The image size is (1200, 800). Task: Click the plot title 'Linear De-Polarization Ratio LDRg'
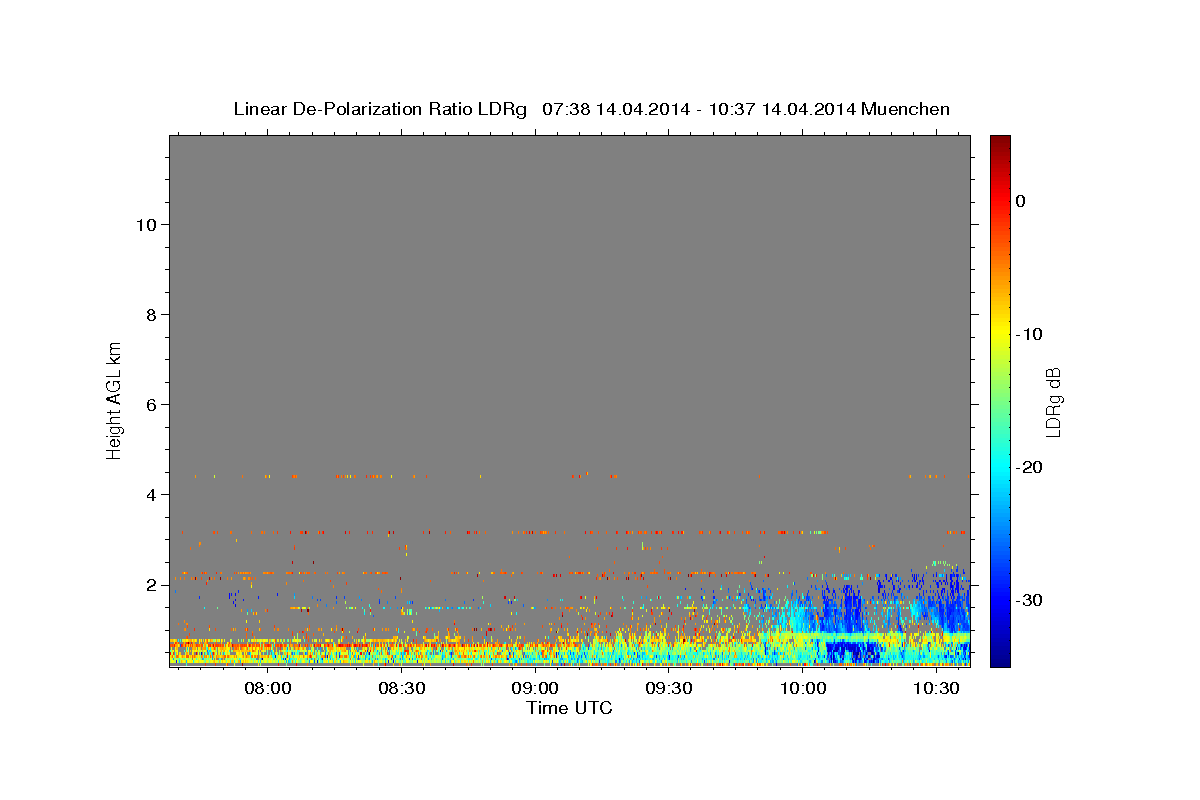(380, 109)
